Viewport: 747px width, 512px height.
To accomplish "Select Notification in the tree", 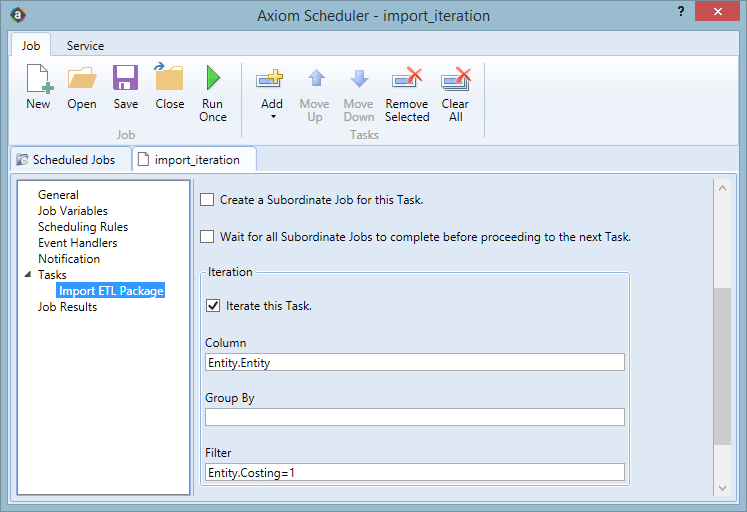I will click(x=69, y=259).
